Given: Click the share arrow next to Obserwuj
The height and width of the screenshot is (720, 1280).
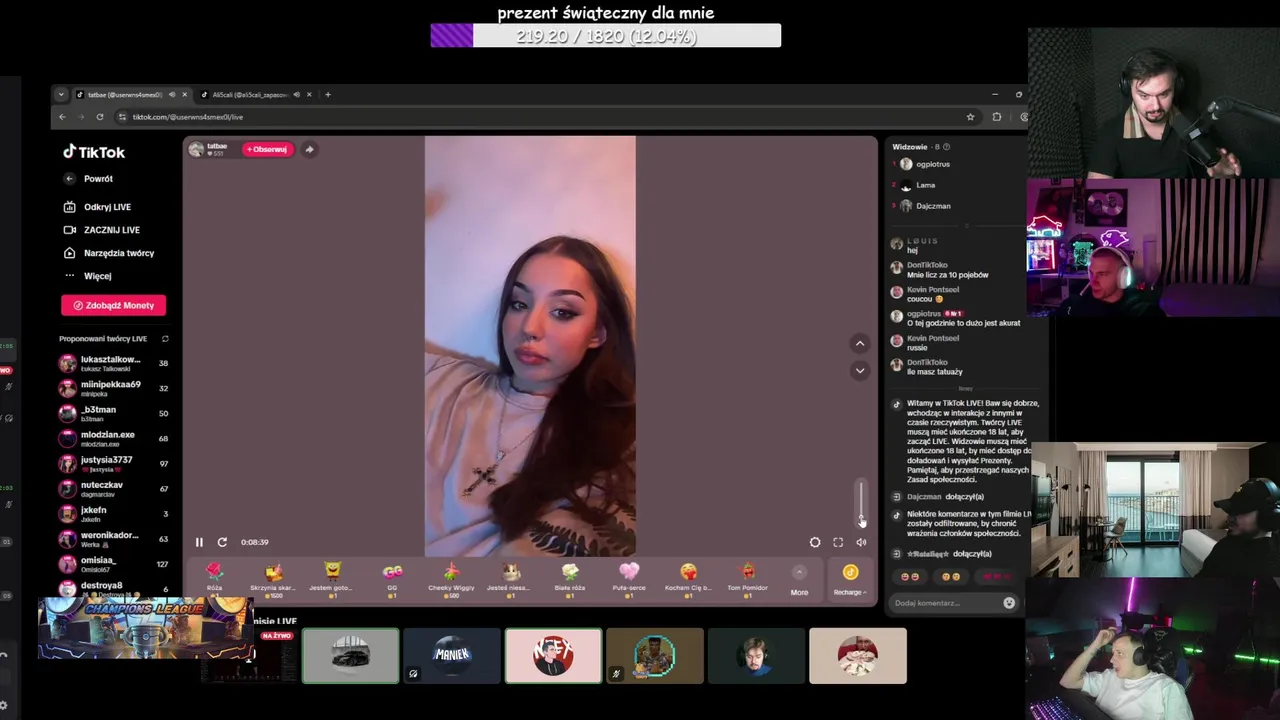Looking at the screenshot, I should (x=309, y=149).
